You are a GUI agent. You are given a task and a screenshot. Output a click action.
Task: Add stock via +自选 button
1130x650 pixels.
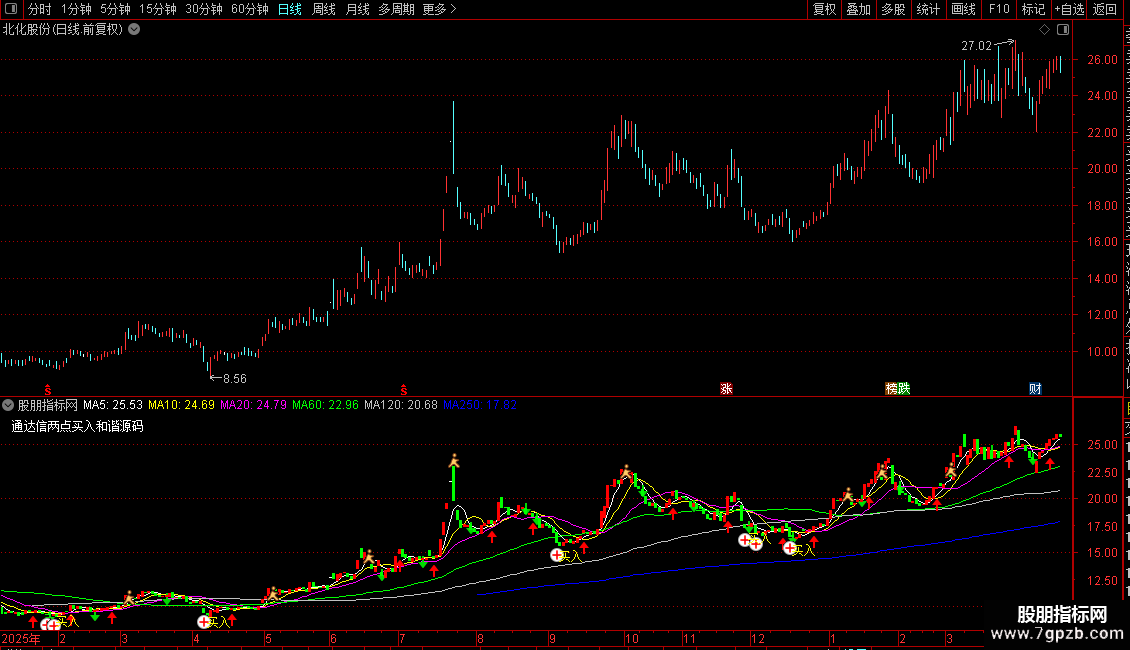[x=1069, y=9]
